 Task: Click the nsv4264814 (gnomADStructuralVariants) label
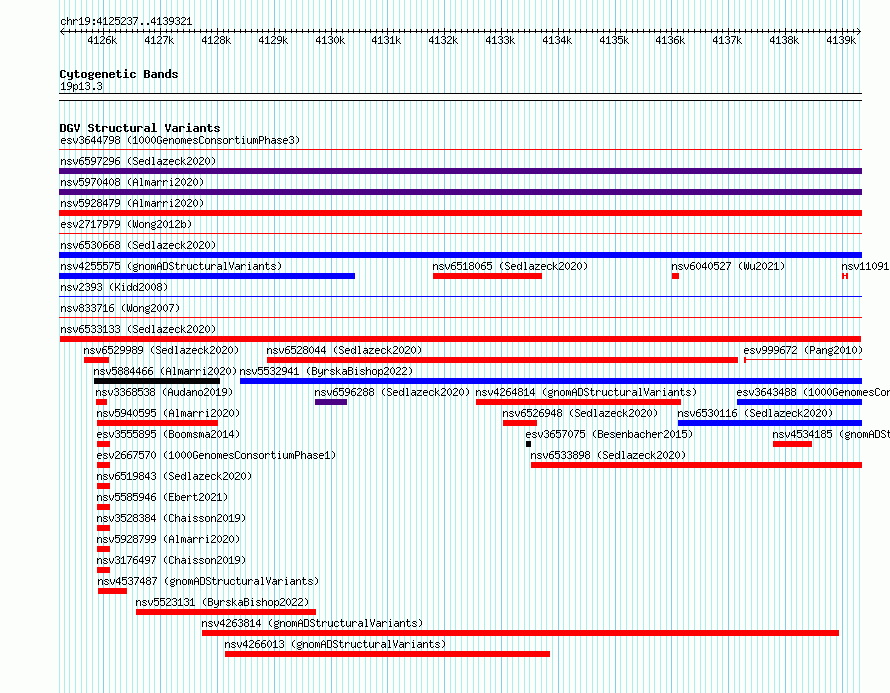(x=586, y=392)
